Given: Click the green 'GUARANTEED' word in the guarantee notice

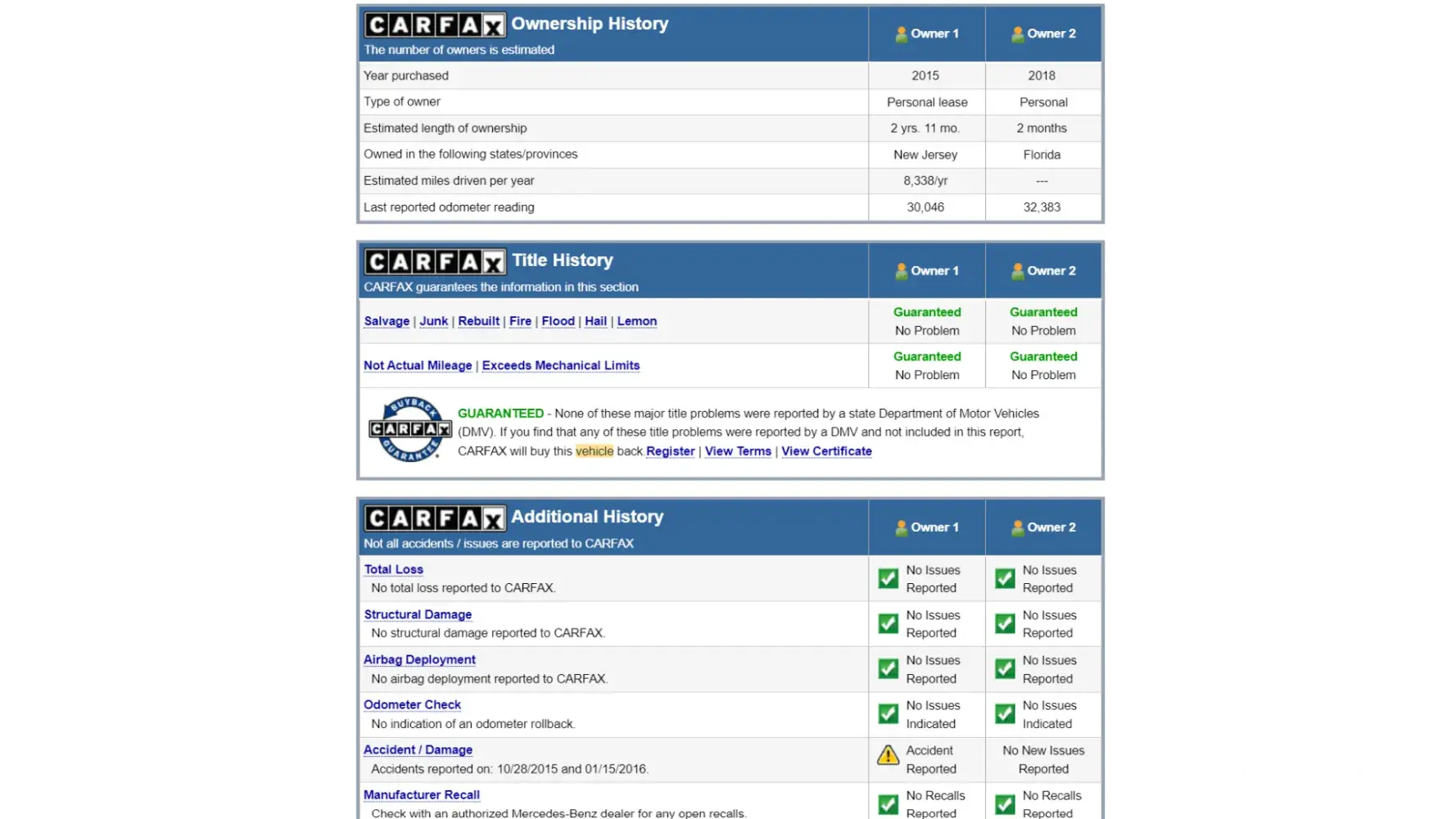Looking at the screenshot, I should point(500,414).
